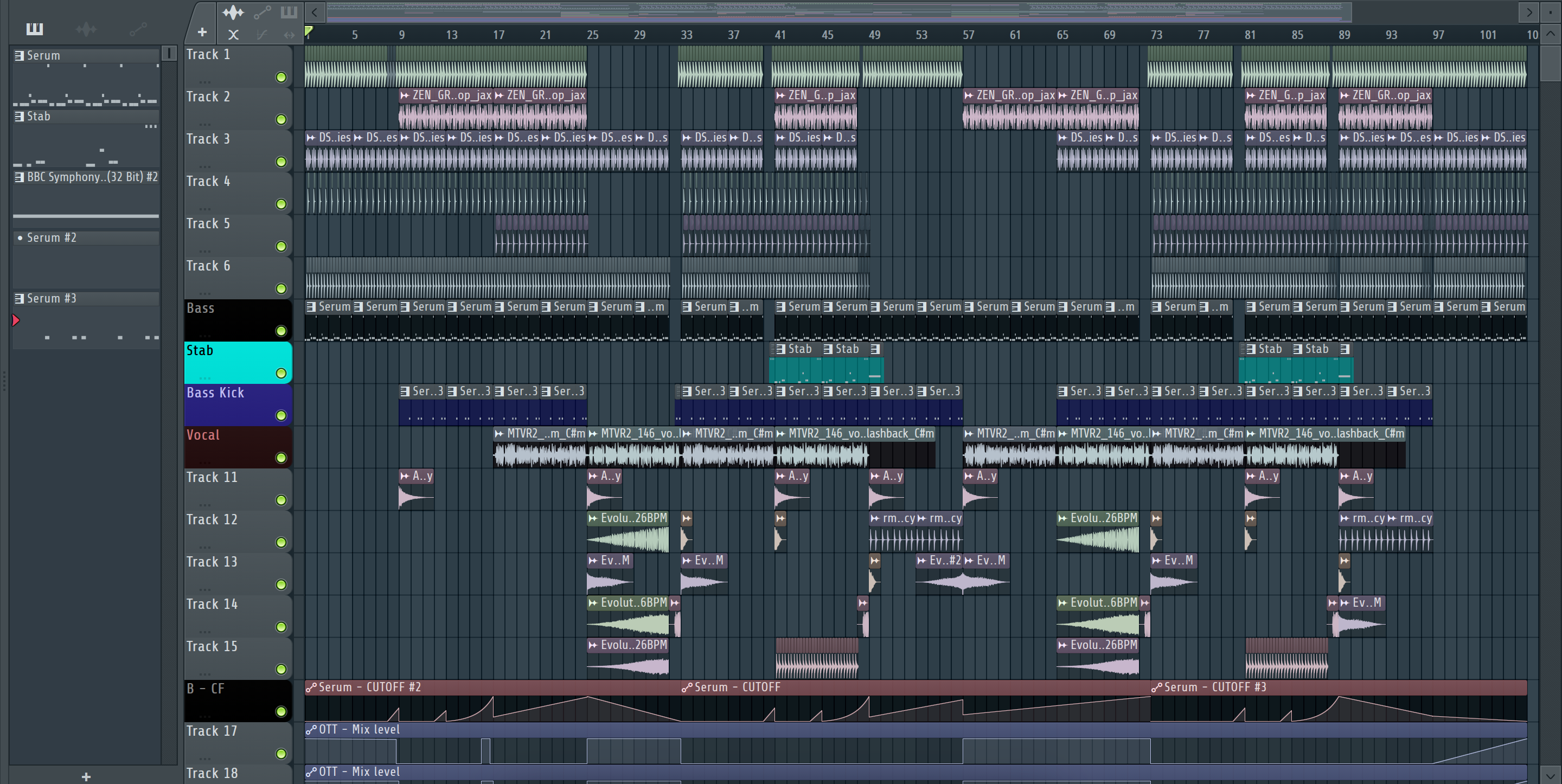The width and height of the screenshot is (1562, 784).
Task: Toggle mute LED on the Vocal track
Action: pos(281,458)
